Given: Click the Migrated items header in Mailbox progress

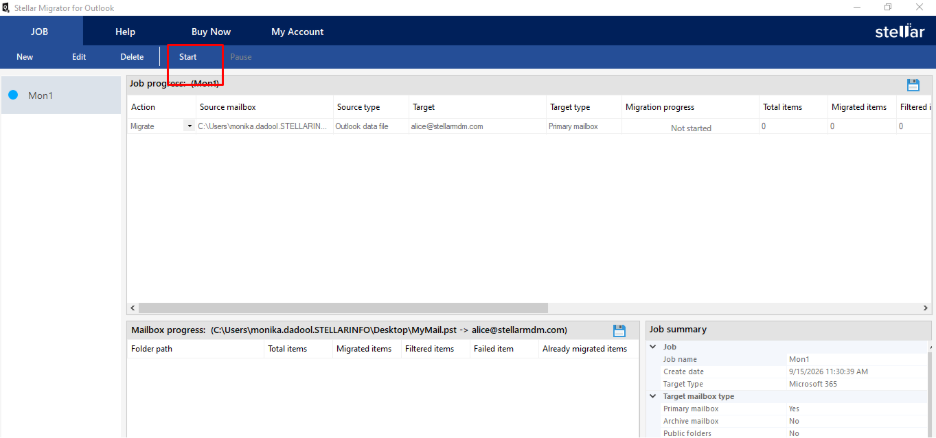Looking at the screenshot, I should (x=367, y=348).
